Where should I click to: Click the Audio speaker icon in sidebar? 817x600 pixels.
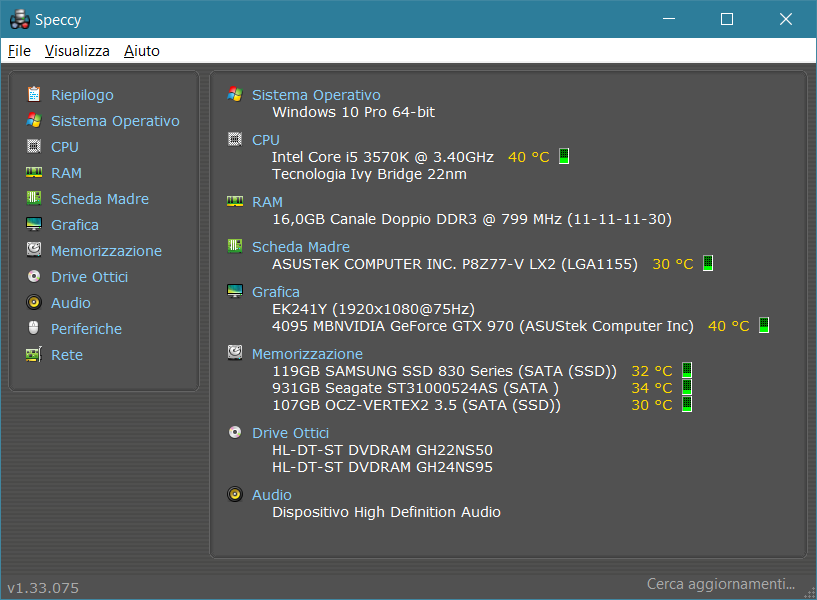click(x=34, y=302)
